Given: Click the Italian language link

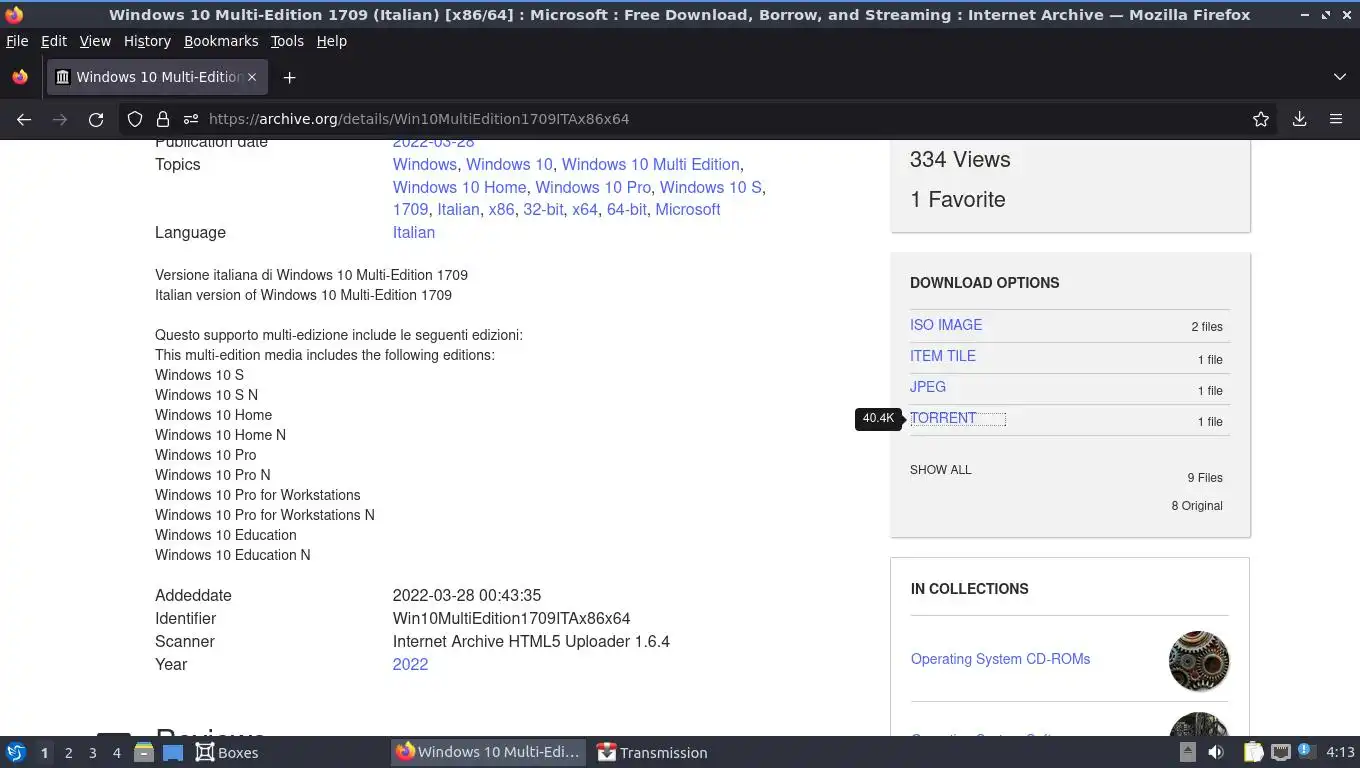Looking at the screenshot, I should [414, 233].
